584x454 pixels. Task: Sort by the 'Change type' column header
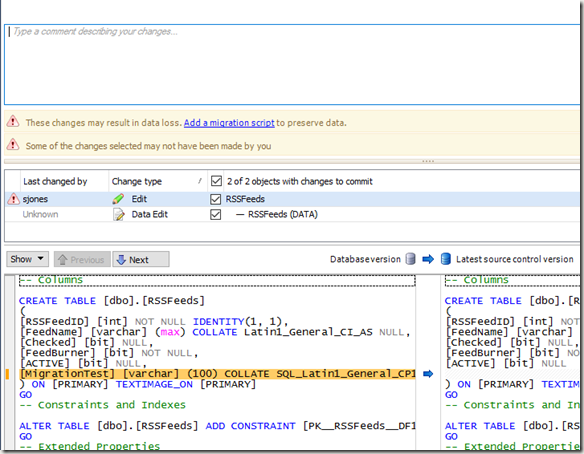[x=137, y=181]
